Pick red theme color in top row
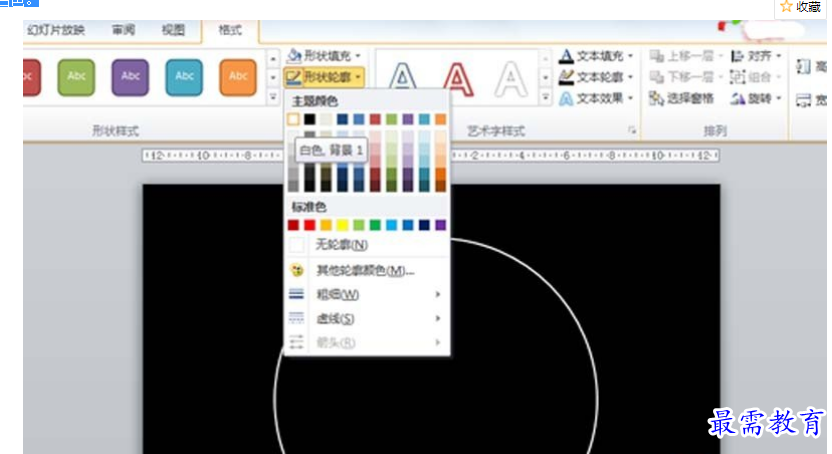Viewport: 832px width, 454px height. coord(375,119)
